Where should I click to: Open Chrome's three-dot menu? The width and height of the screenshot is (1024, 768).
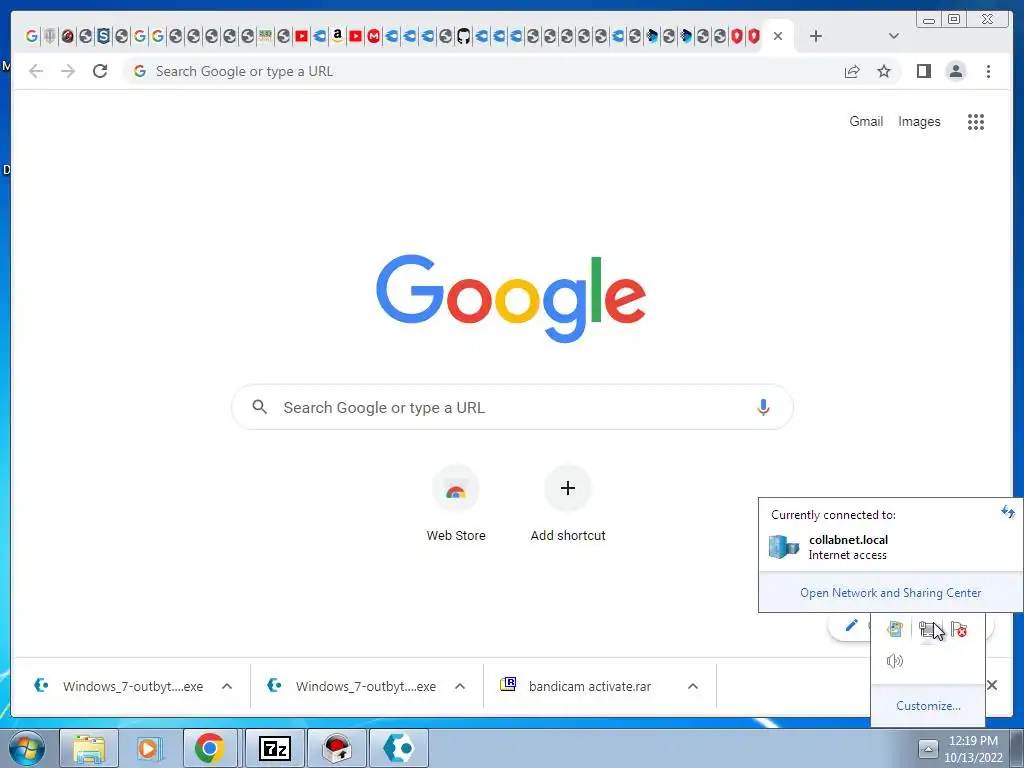[988, 71]
